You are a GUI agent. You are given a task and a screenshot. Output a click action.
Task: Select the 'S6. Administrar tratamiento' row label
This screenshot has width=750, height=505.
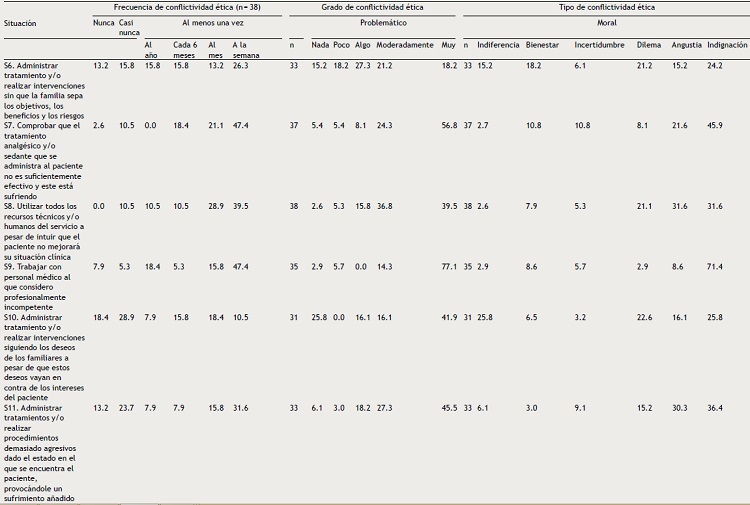[x=44, y=90]
